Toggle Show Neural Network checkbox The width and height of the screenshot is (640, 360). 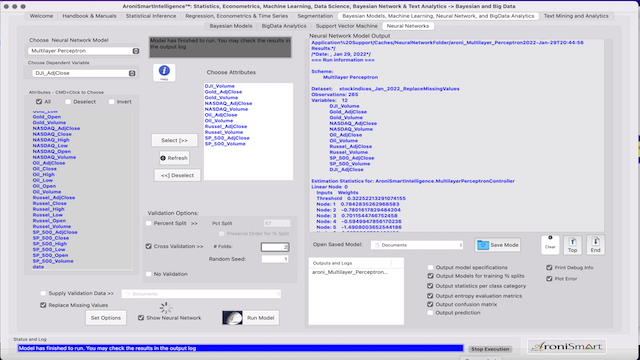click(141, 318)
